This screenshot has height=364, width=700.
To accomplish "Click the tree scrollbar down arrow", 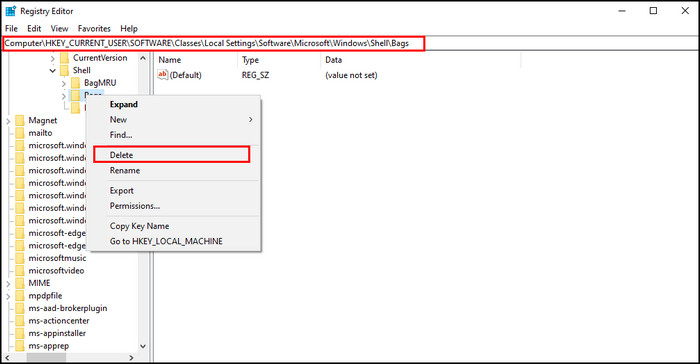I will [x=143, y=346].
